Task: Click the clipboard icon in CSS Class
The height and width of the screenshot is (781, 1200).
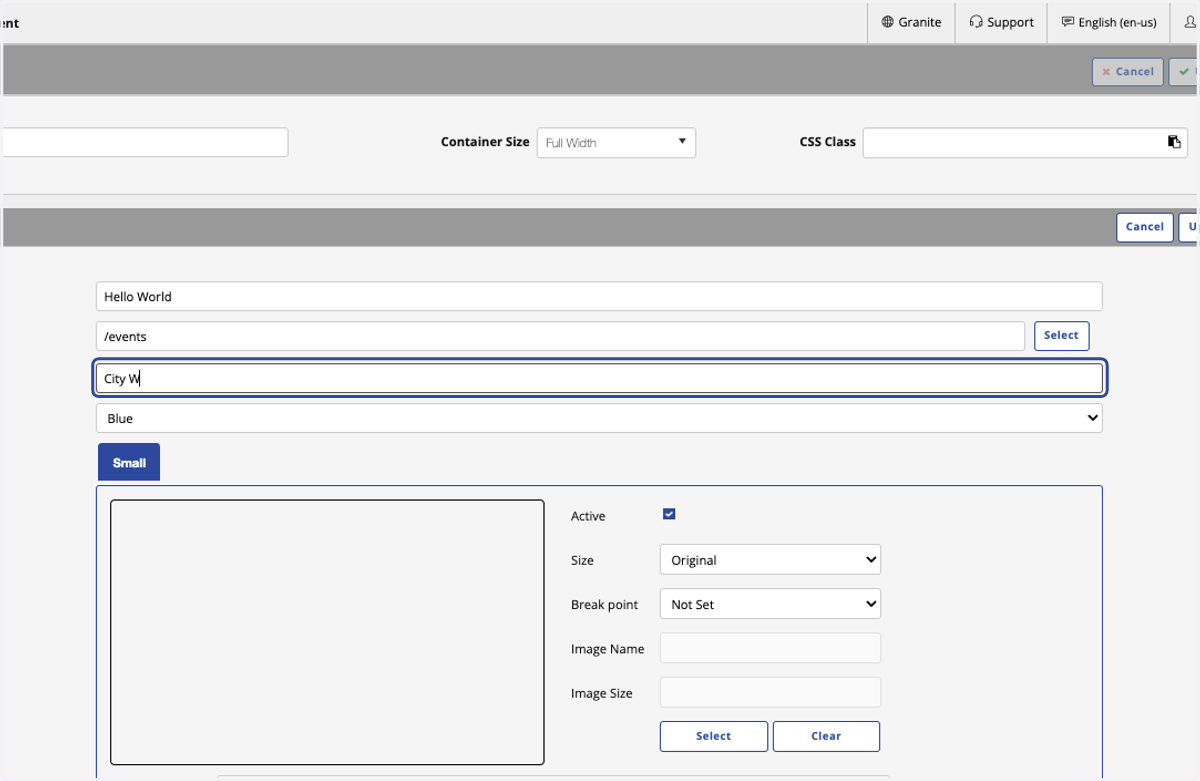Action: click(x=1174, y=142)
